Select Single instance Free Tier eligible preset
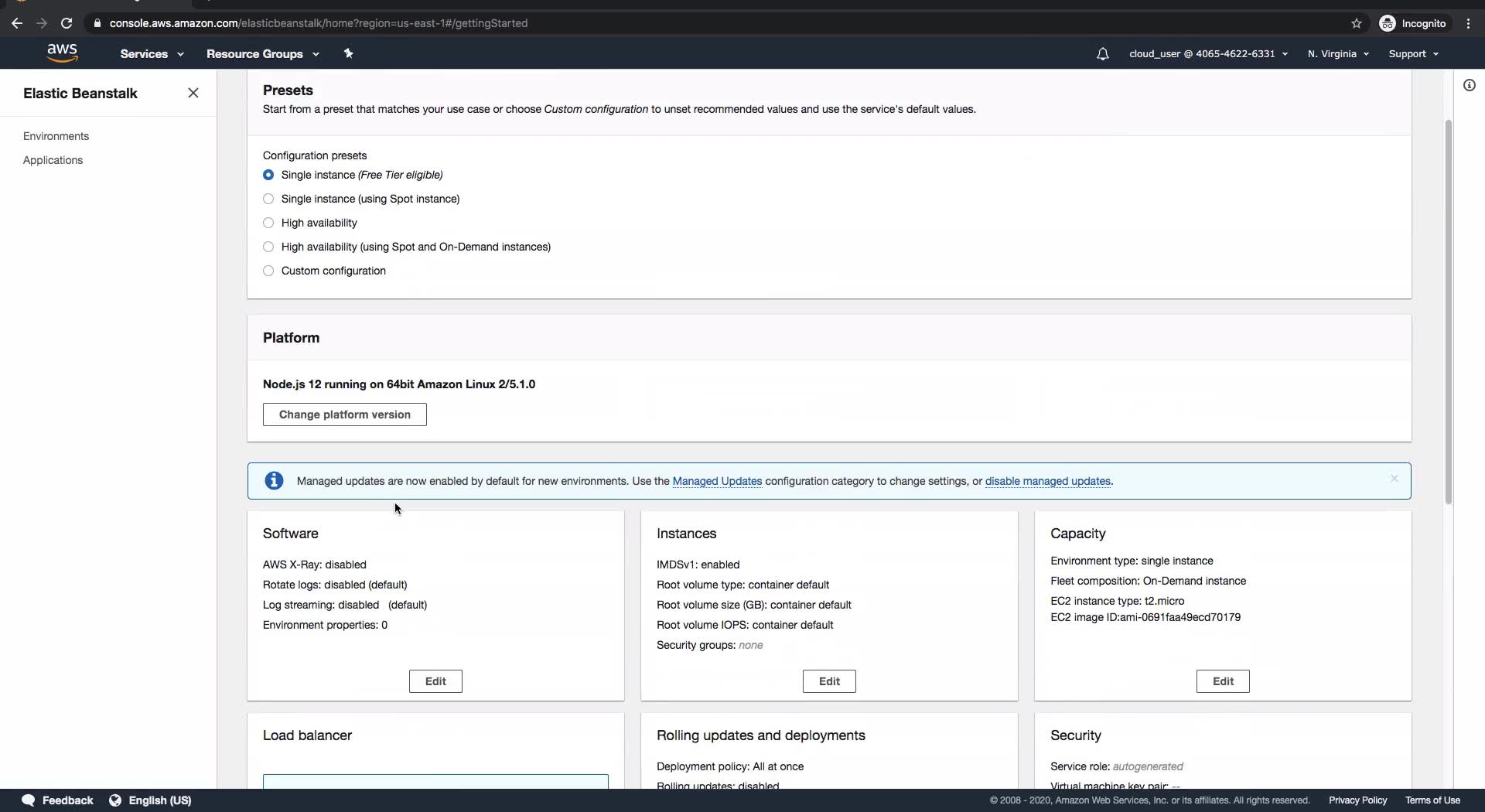Image resolution: width=1485 pixels, height=812 pixels. click(268, 175)
